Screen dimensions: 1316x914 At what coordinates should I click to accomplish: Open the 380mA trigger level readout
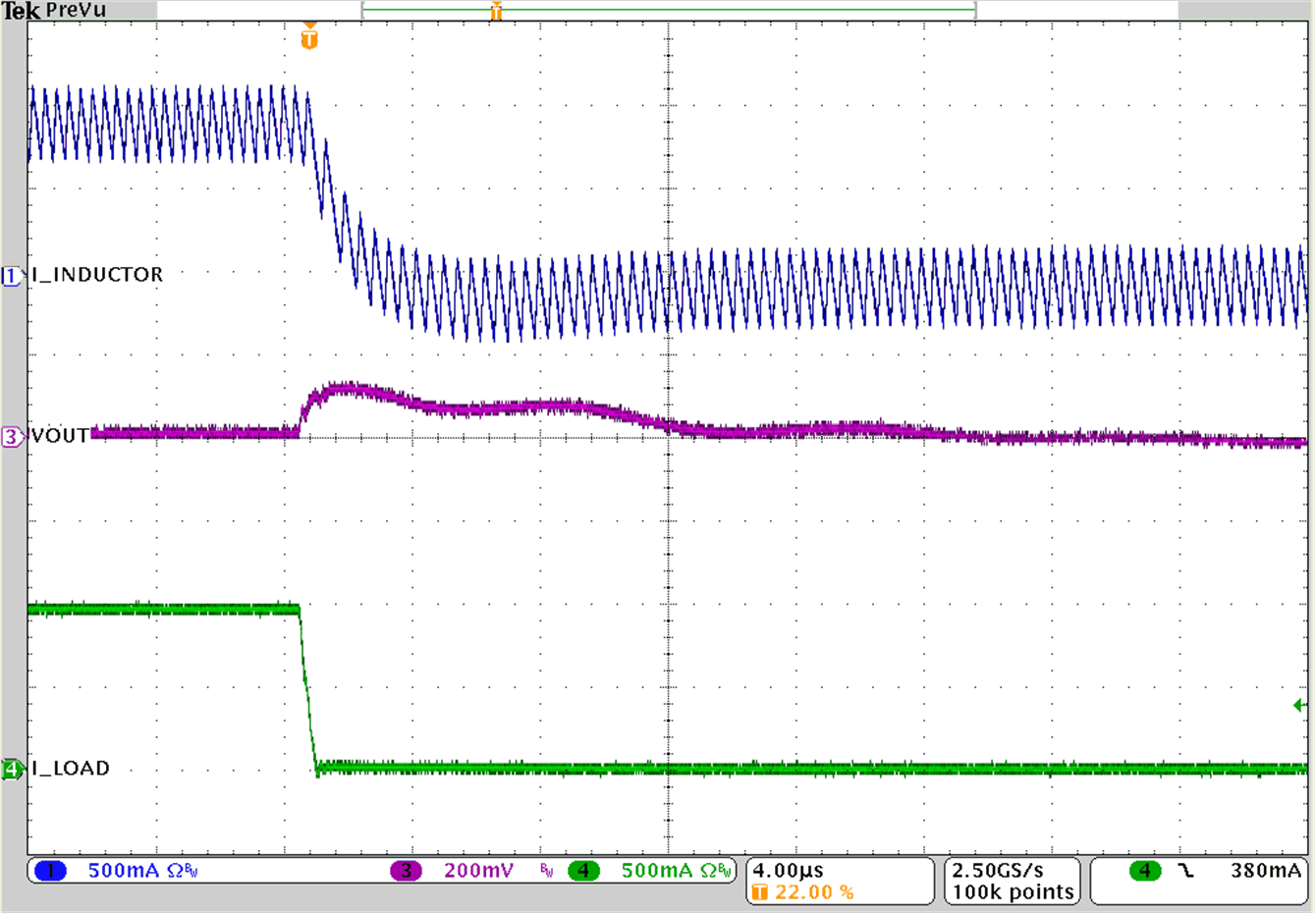[x=1265, y=871]
